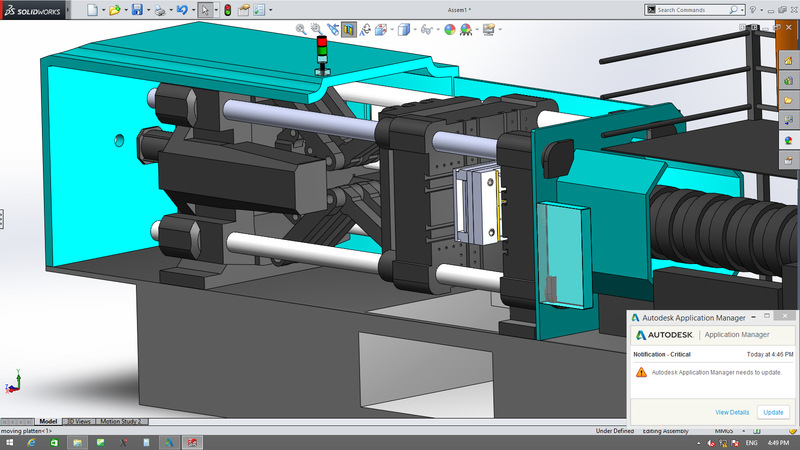Viewport: 800px width, 450px height.
Task: Switch to the Motion Study 2 tab
Action: (x=121, y=421)
